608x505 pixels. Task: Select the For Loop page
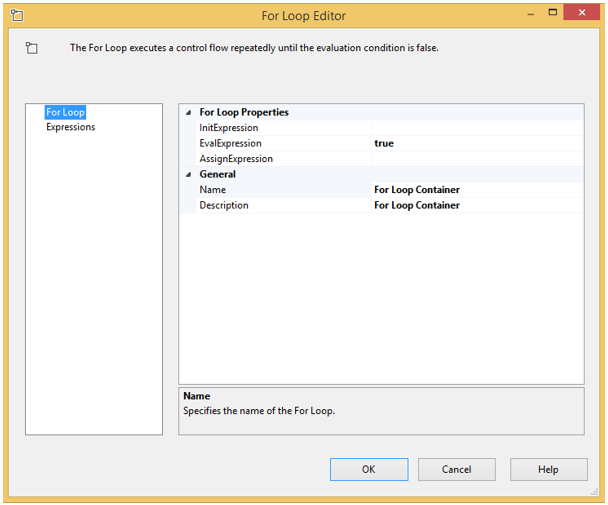point(67,113)
